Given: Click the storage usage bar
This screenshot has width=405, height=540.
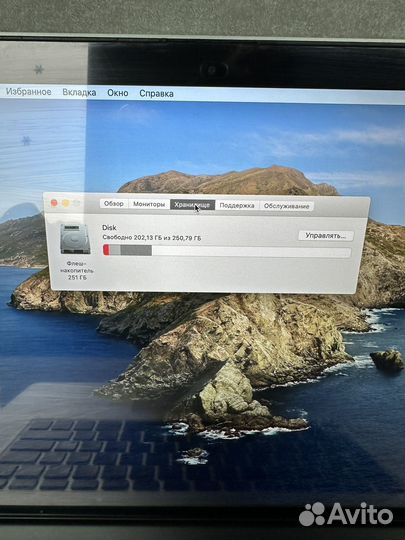Looking at the screenshot, I should pos(227,251).
